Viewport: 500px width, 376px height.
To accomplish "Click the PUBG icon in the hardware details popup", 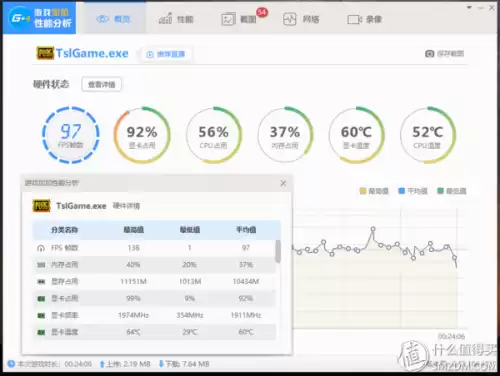I will click(x=41, y=206).
